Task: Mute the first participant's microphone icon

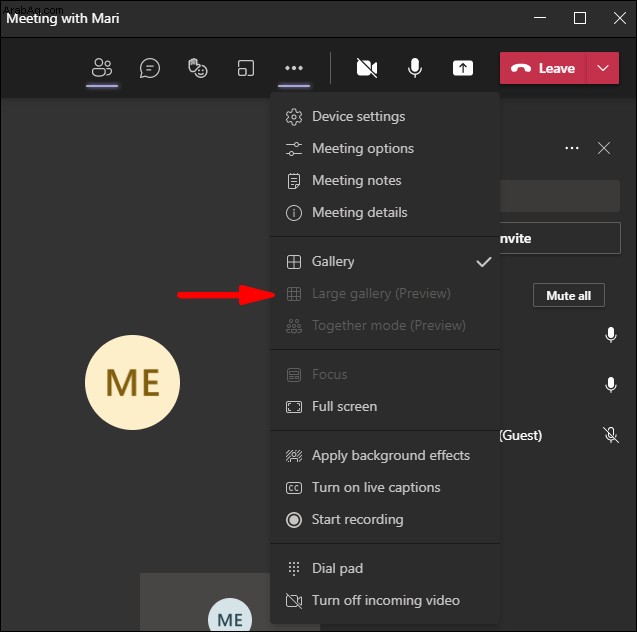Action: tap(611, 335)
